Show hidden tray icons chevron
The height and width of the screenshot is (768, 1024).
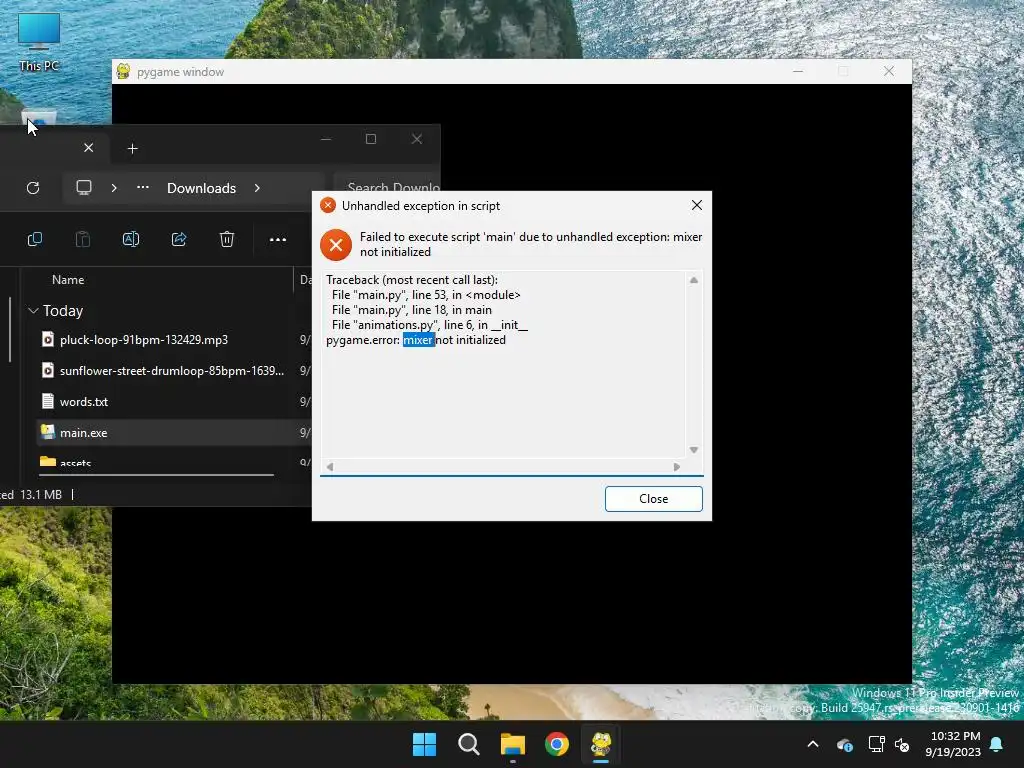(x=813, y=744)
